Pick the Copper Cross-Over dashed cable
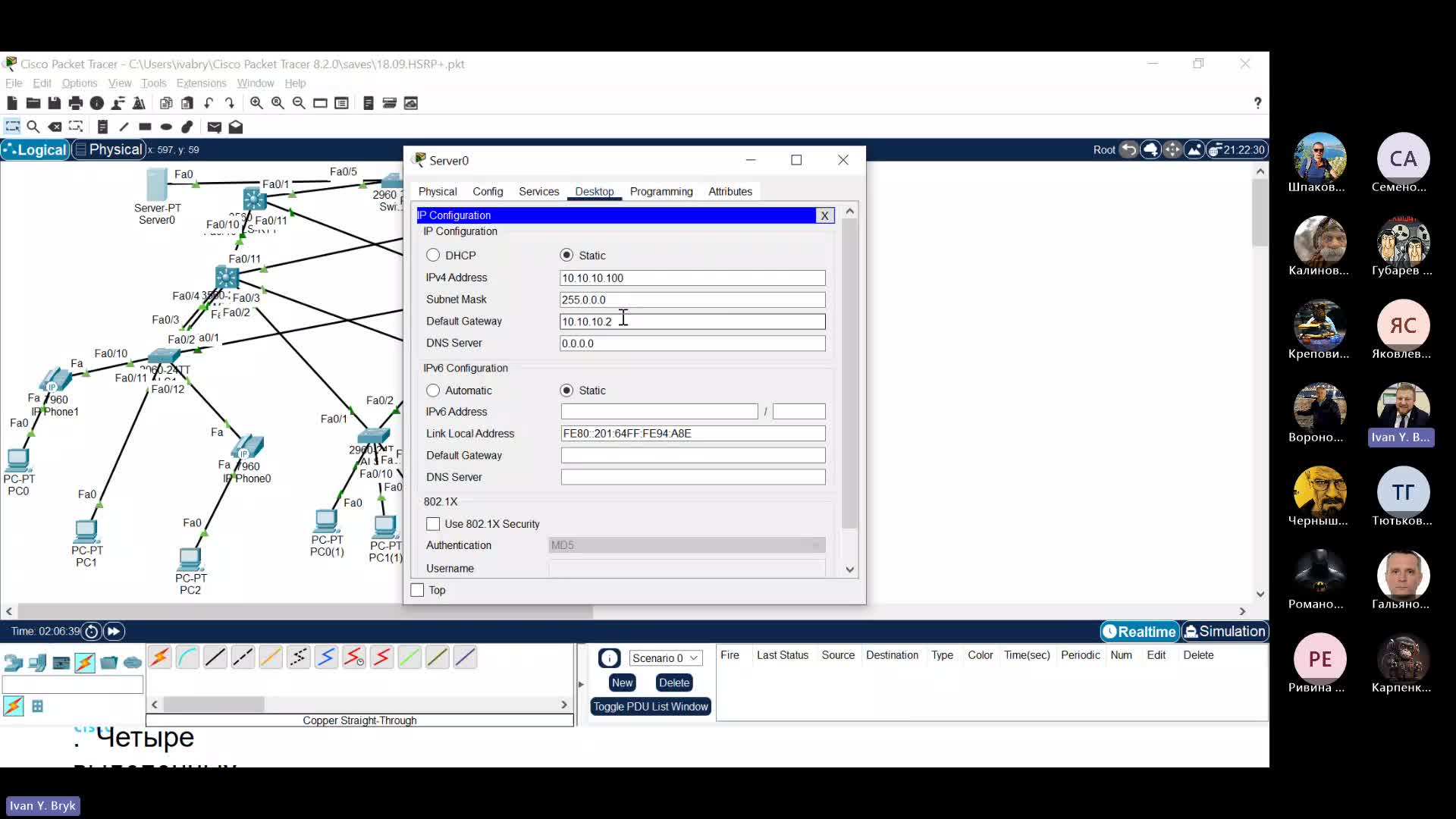 pos(243,657)
